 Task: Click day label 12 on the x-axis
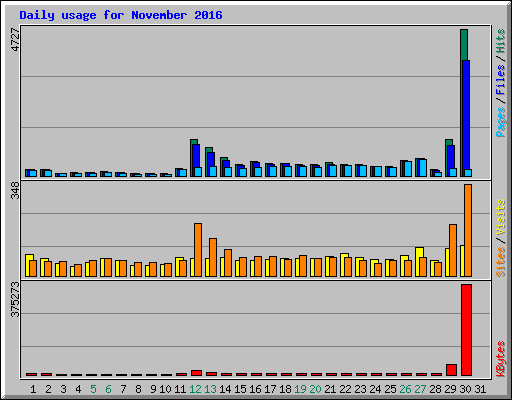coord(195,389)
